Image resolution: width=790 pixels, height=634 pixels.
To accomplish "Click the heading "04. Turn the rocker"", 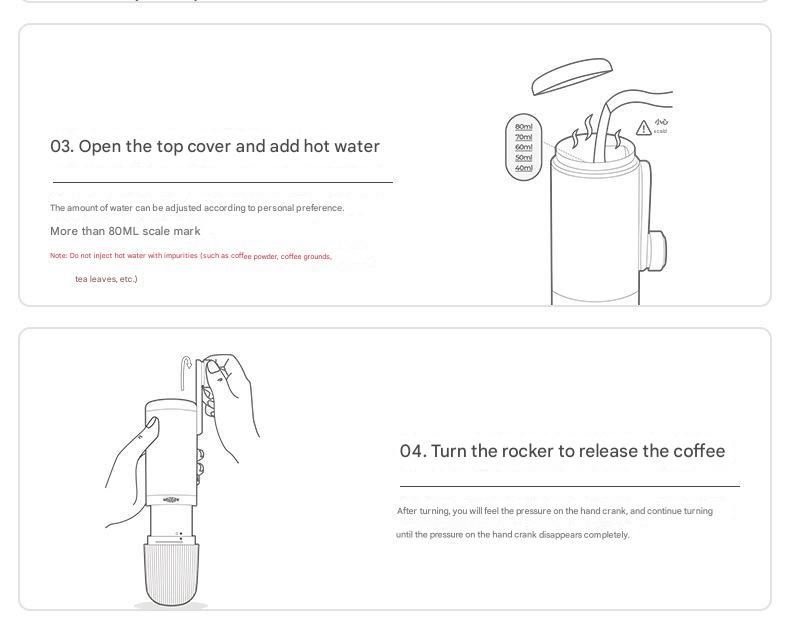I will click(562, 451).
